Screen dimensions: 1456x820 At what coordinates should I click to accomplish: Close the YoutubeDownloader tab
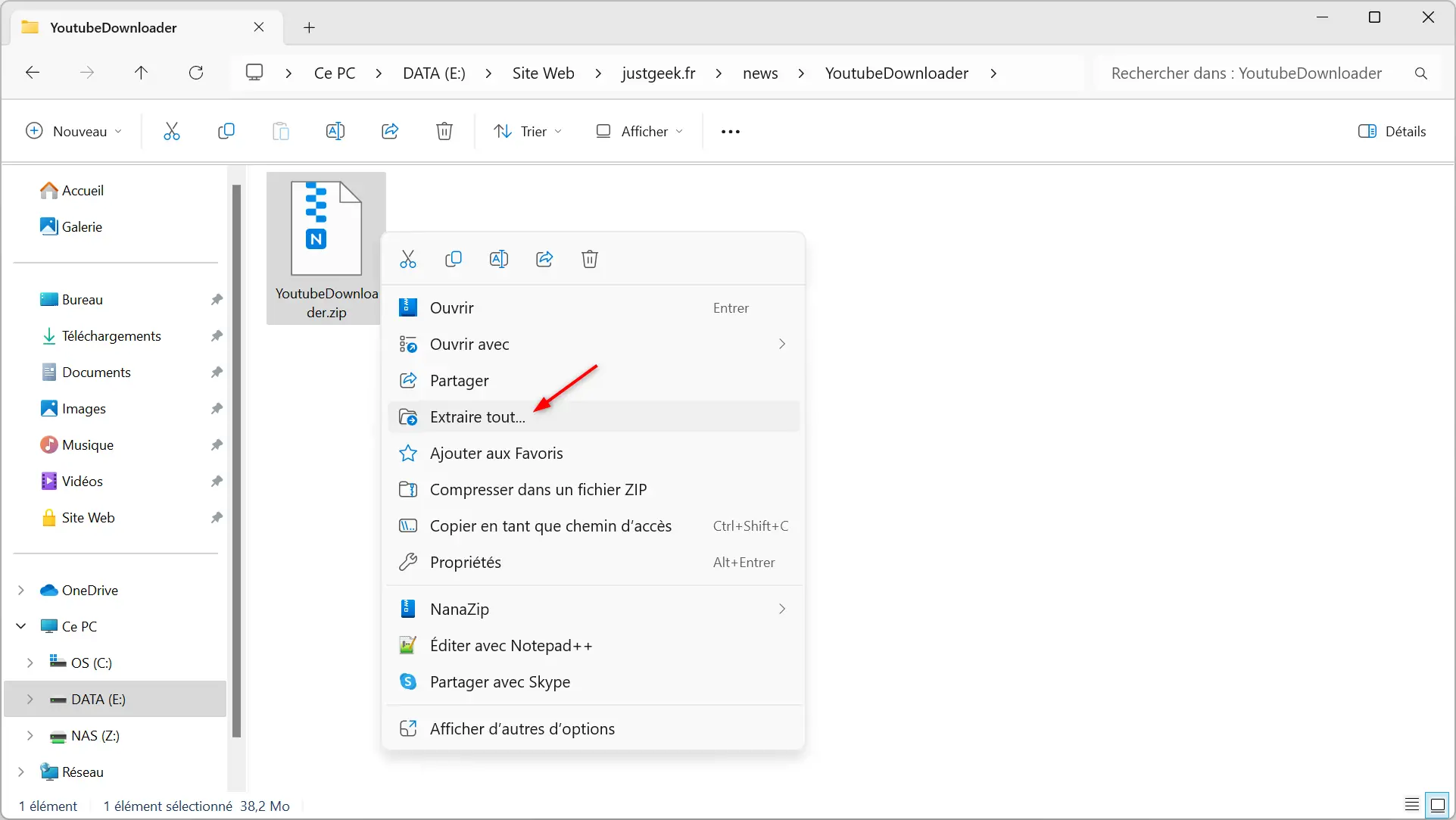[259, 27]
